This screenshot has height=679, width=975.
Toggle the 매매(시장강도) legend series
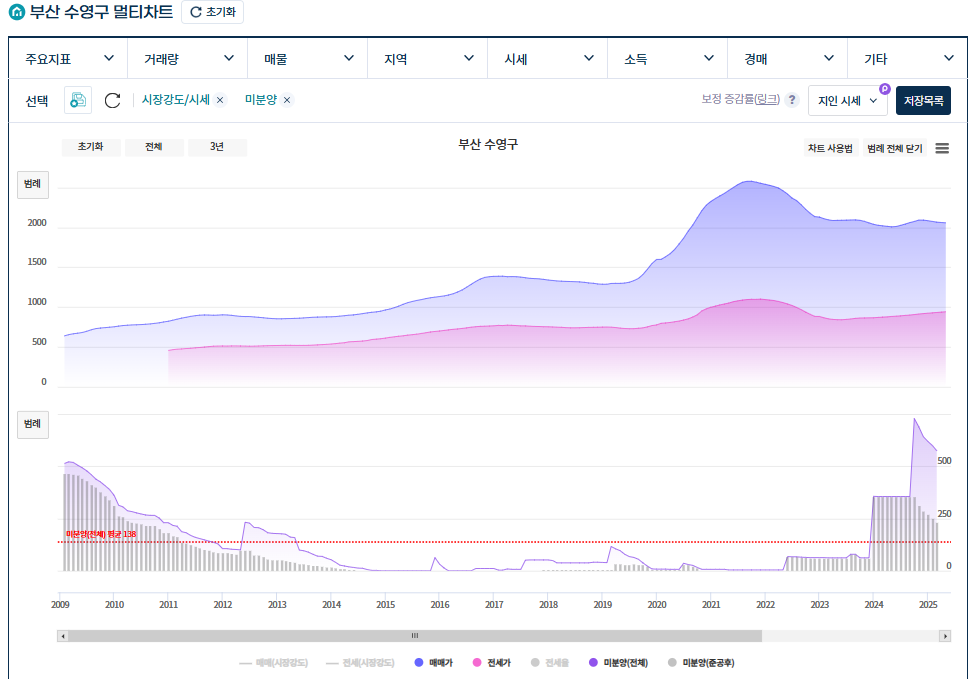pyautogui.click(x=274, y=663)
